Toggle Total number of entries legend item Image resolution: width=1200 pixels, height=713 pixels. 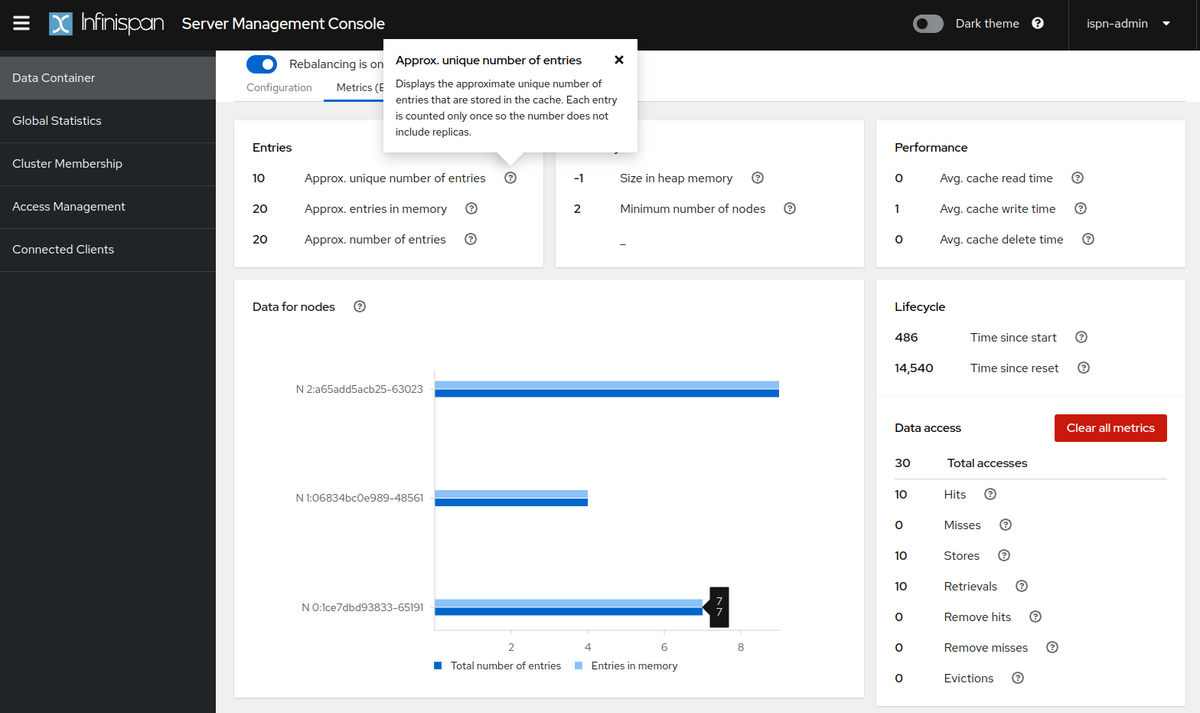click(497, 666)
